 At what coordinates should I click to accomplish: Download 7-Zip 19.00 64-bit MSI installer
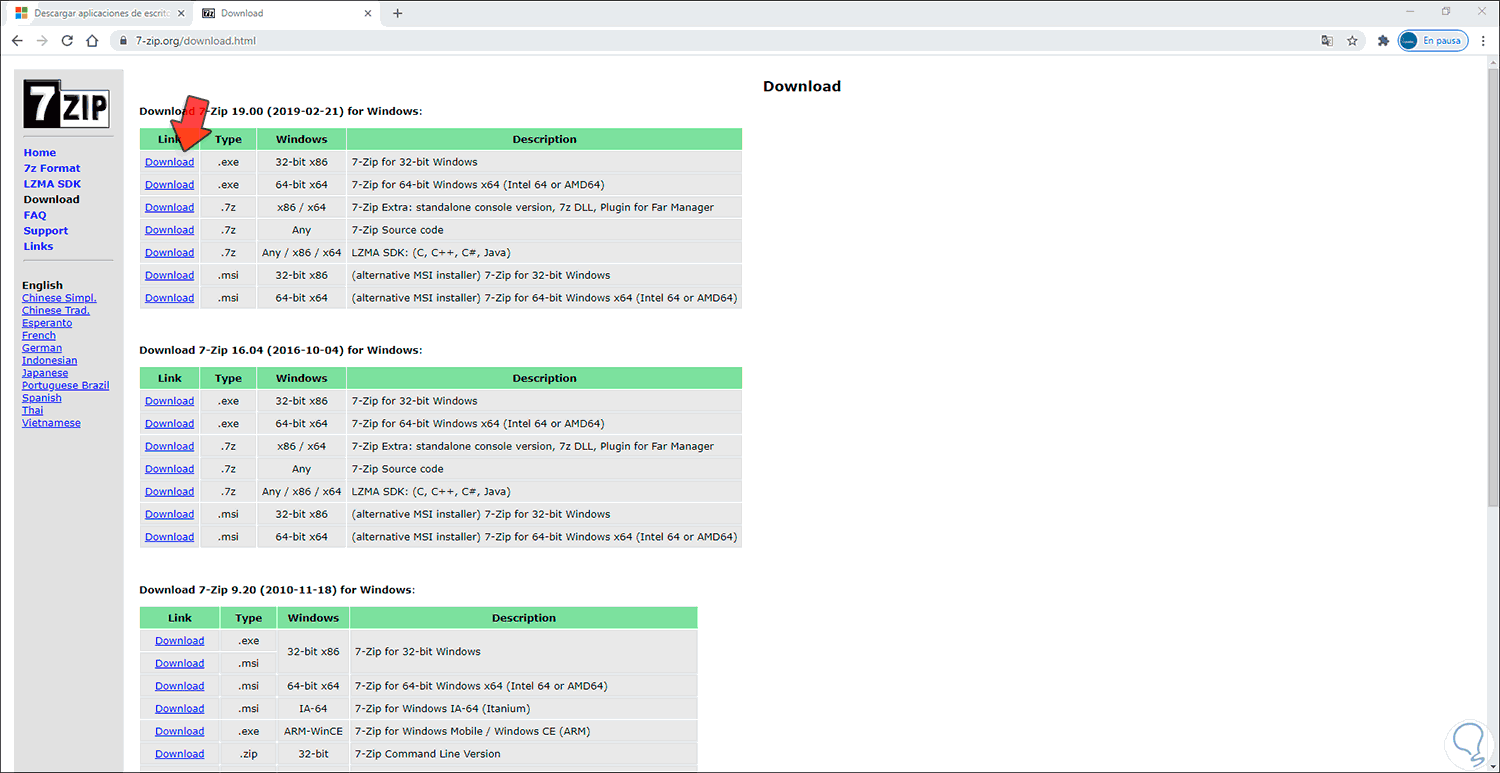click(169, 298)
